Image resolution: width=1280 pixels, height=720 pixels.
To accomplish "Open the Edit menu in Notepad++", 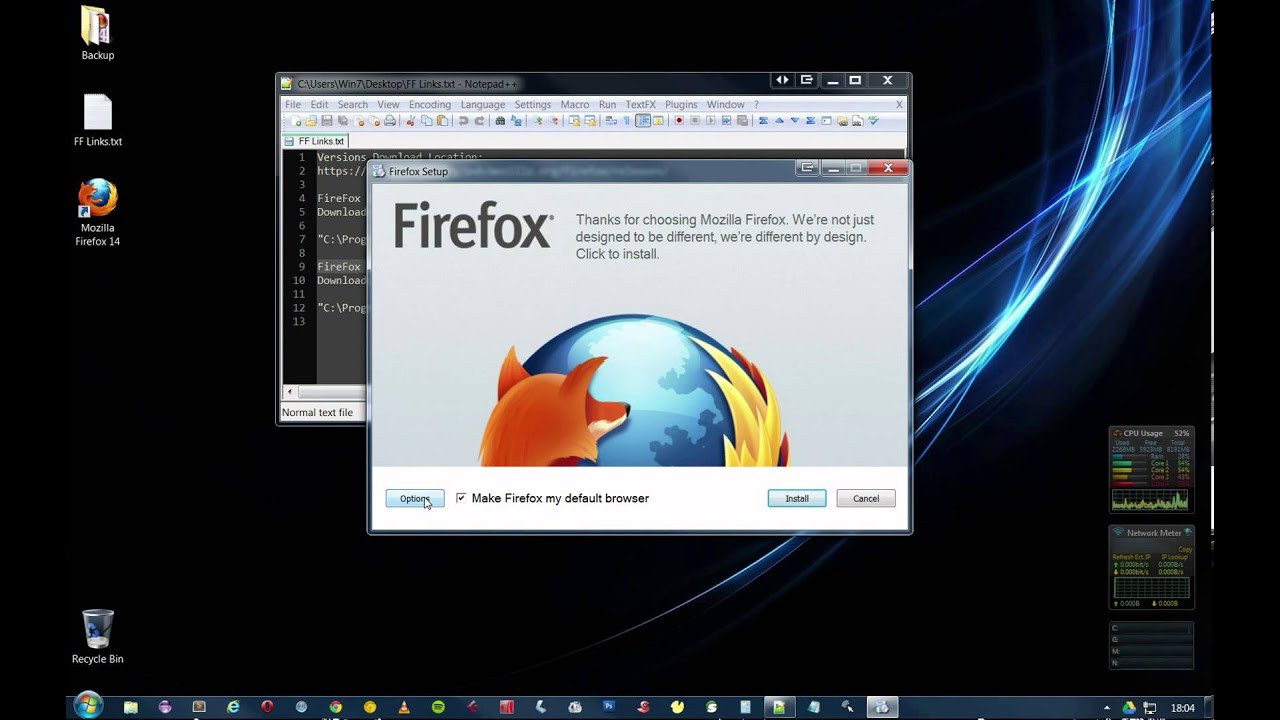I will pyautogui.click(x=319, y=104).
